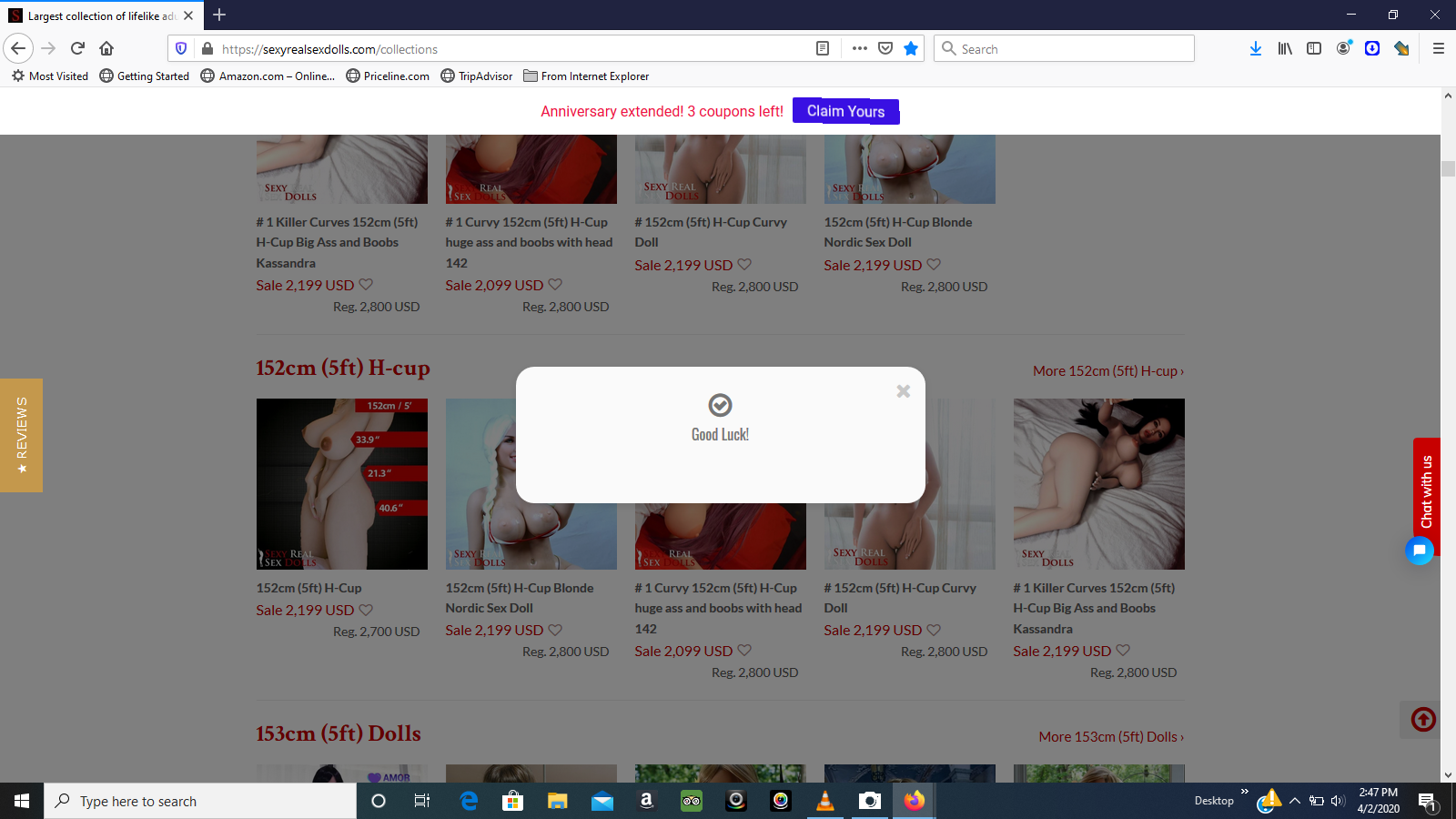Expand the Desktop toolbar chevron on the taskbar
This screenshot has width=1456, height=819.
coord(1244,793)
